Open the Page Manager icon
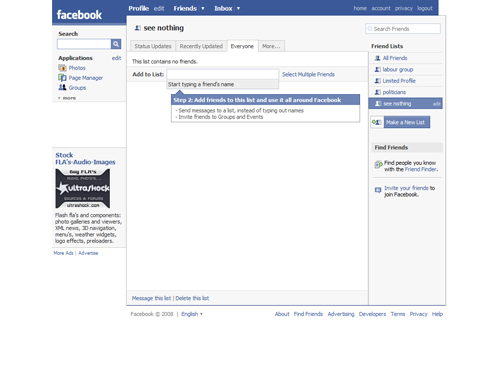This screenshot has width=500, height=375. pos(62,78)
